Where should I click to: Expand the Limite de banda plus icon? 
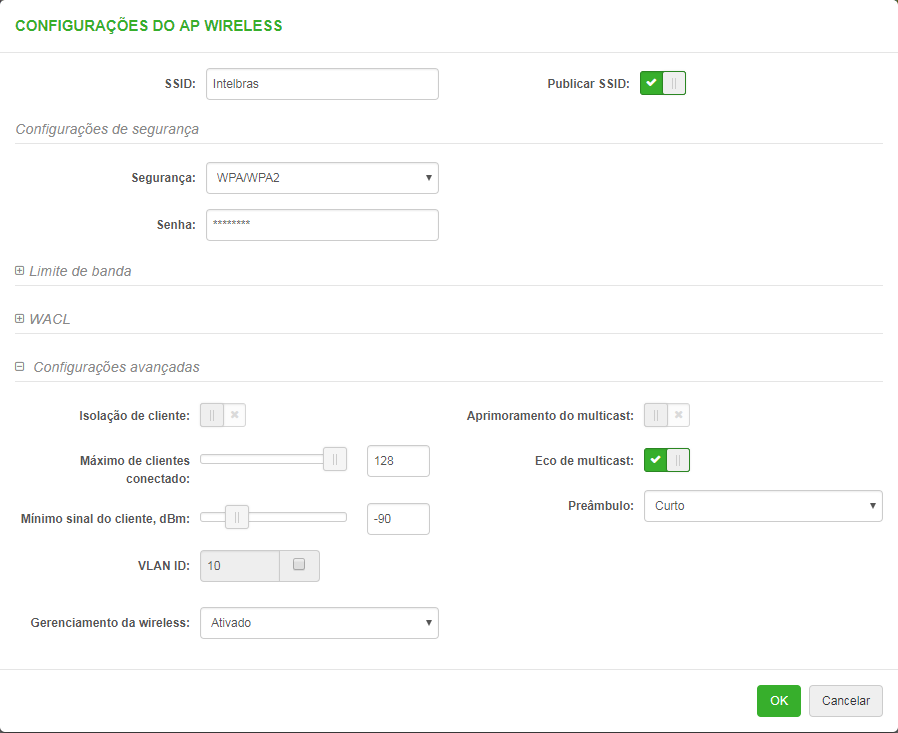pos(20,271)
